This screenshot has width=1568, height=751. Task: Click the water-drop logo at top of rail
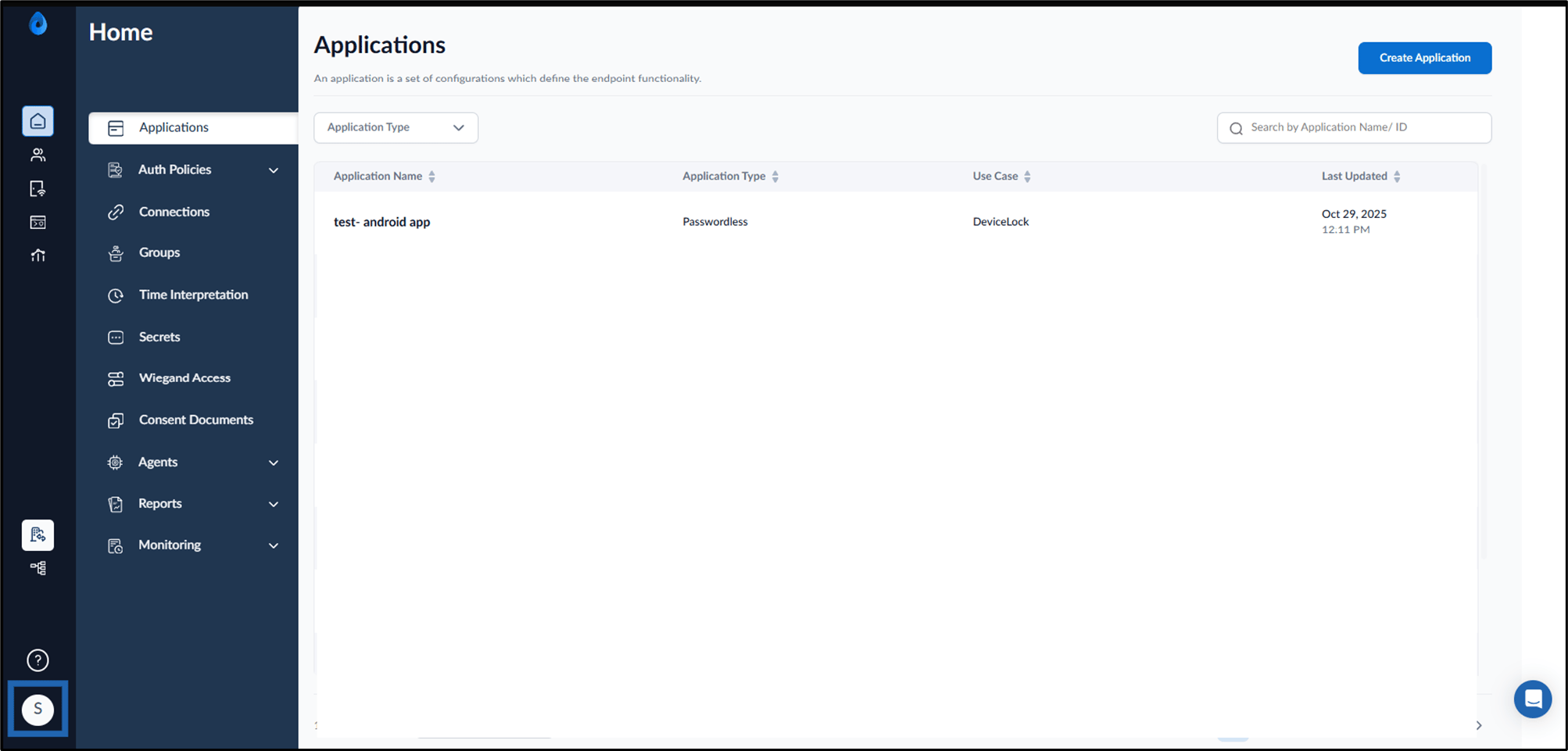click(x=38, y=23)
